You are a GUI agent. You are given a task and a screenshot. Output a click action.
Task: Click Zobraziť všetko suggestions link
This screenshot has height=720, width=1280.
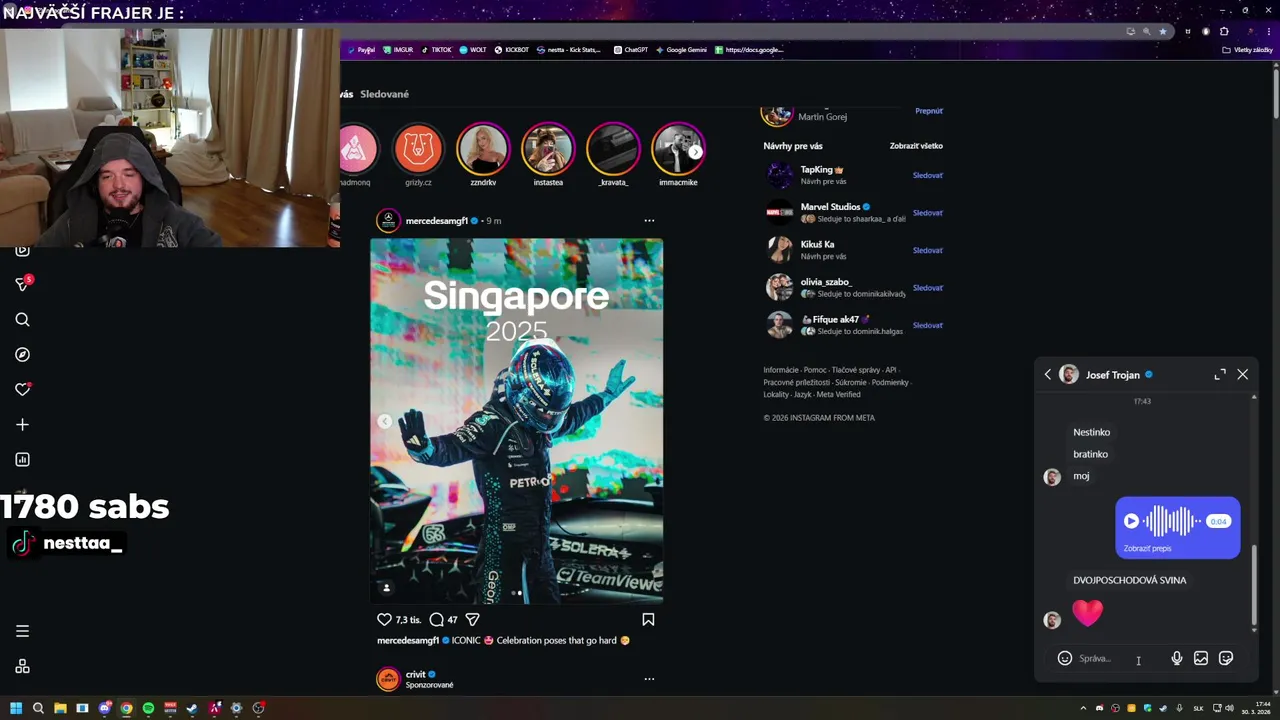click(916, 146)
